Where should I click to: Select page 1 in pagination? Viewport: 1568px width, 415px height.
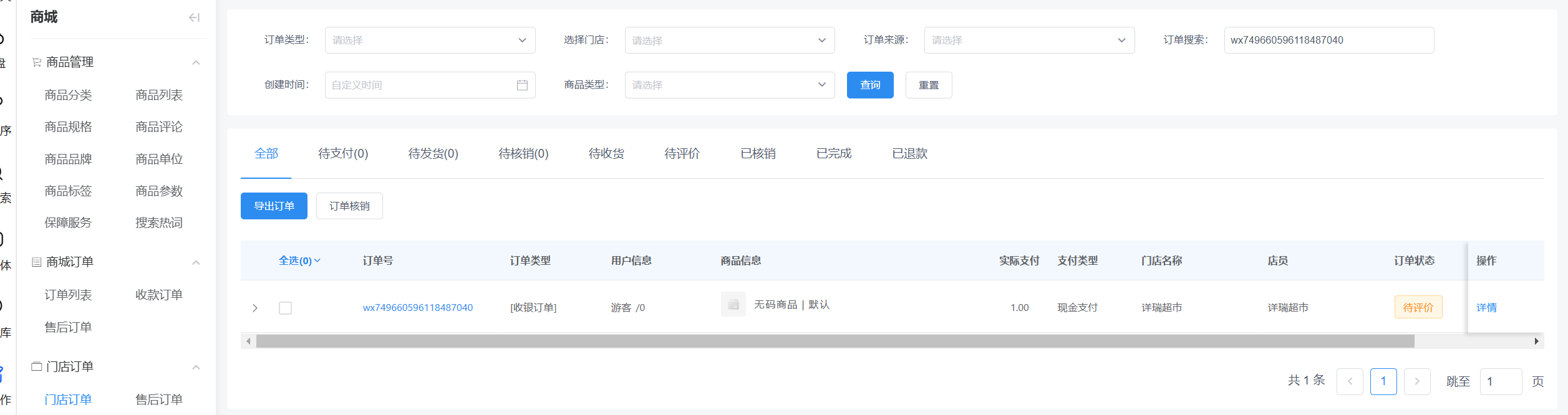(x=1383, y=381)
